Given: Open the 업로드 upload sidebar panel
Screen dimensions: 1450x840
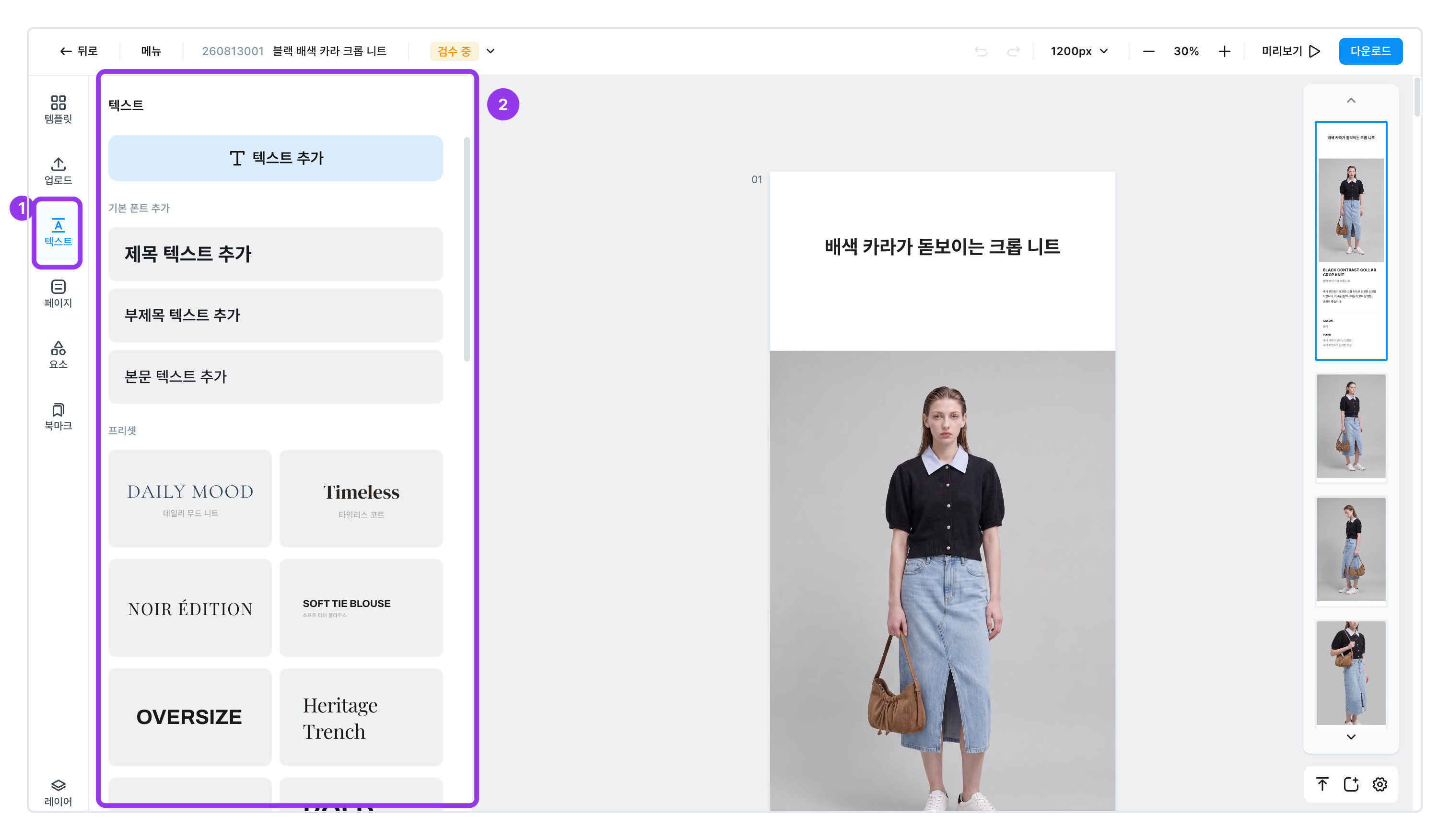Looking at the screenshot, I should point(58,171).
